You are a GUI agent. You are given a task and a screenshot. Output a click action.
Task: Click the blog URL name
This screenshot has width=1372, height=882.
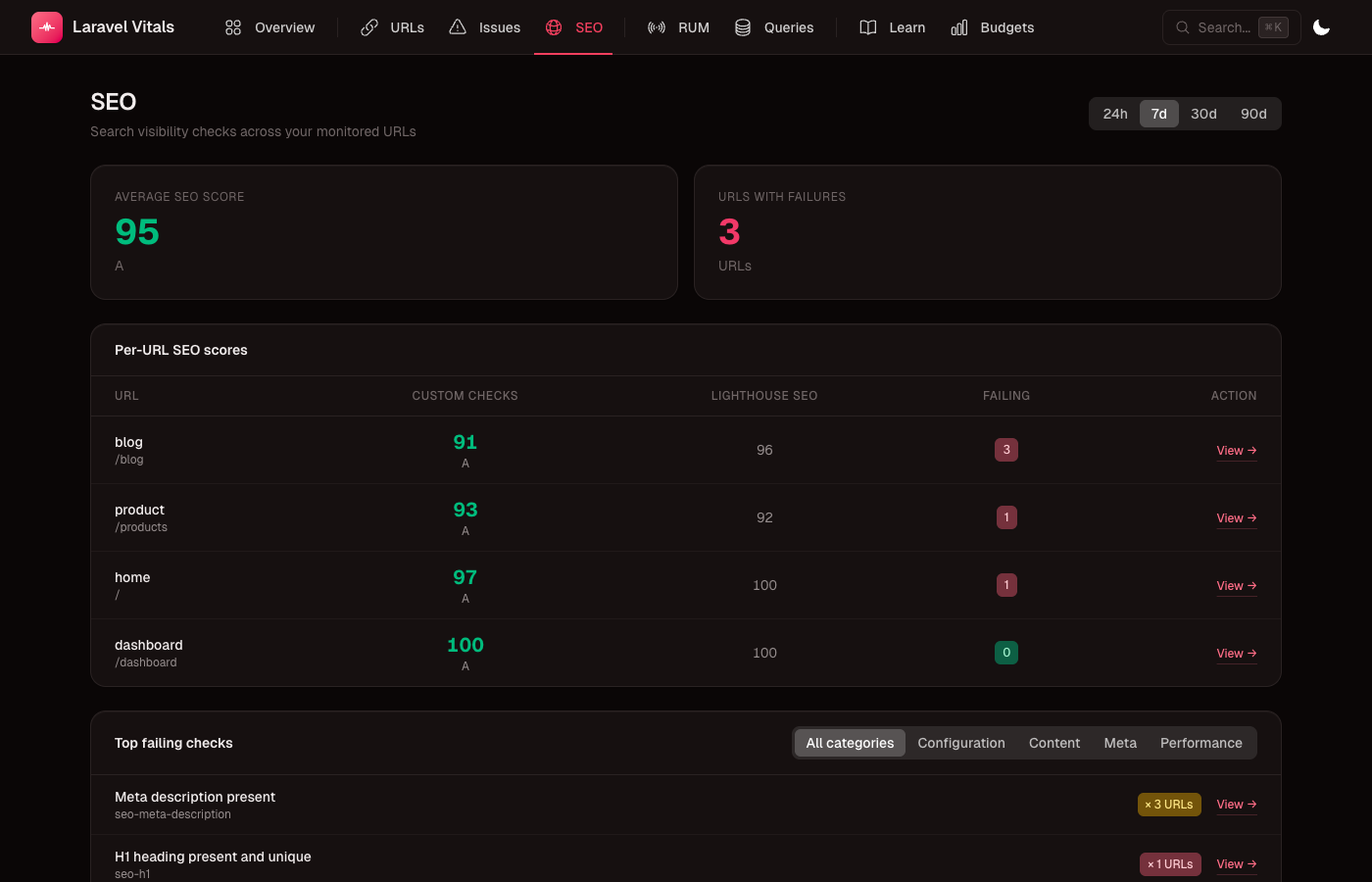point(128,442)
